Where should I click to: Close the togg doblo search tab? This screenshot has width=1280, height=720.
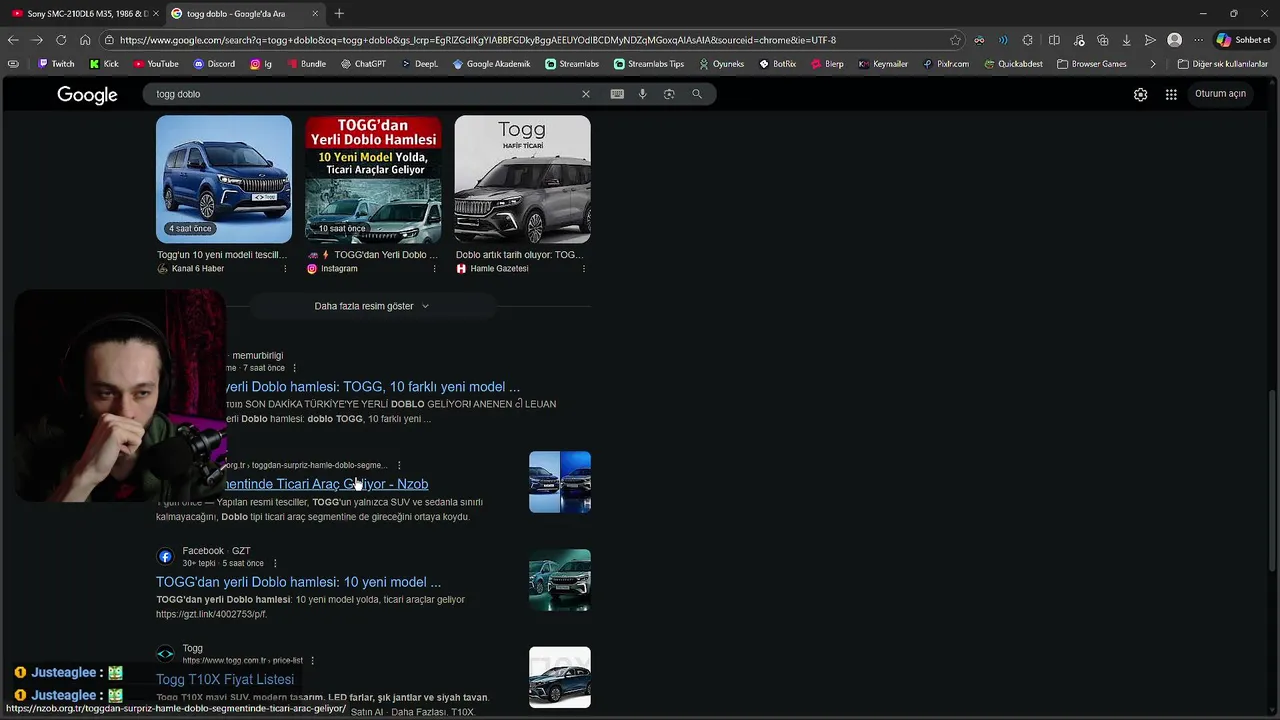coord(315,14)
